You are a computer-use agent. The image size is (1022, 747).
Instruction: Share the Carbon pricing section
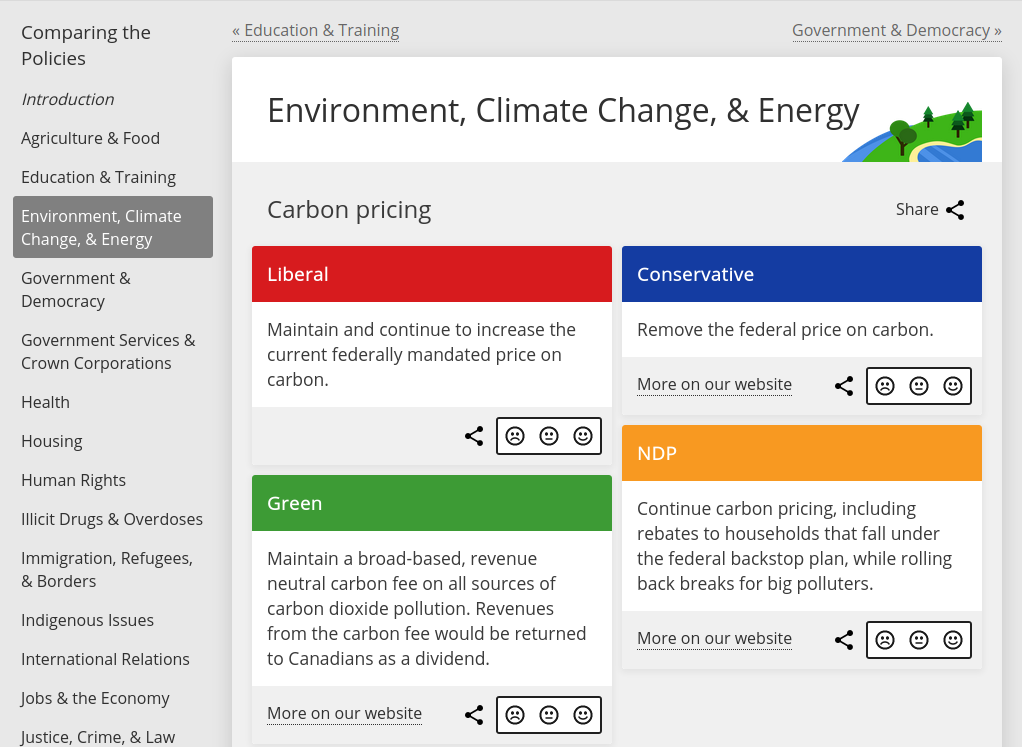(954, 210)
